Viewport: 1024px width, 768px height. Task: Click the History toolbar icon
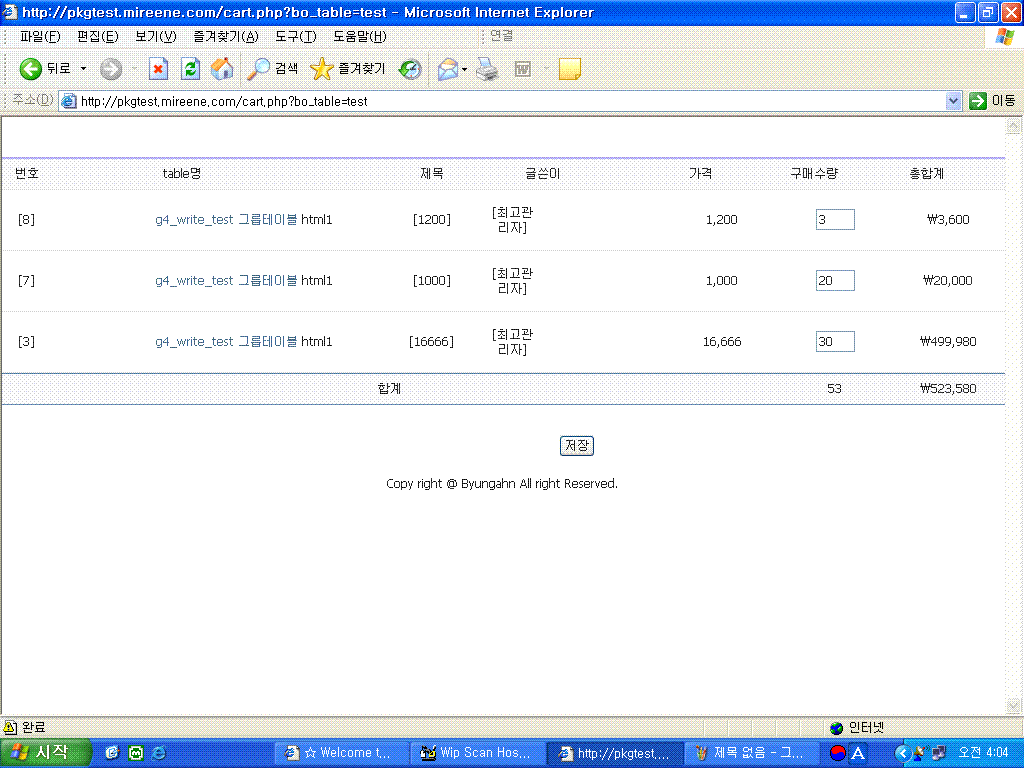tap(410, 69)
